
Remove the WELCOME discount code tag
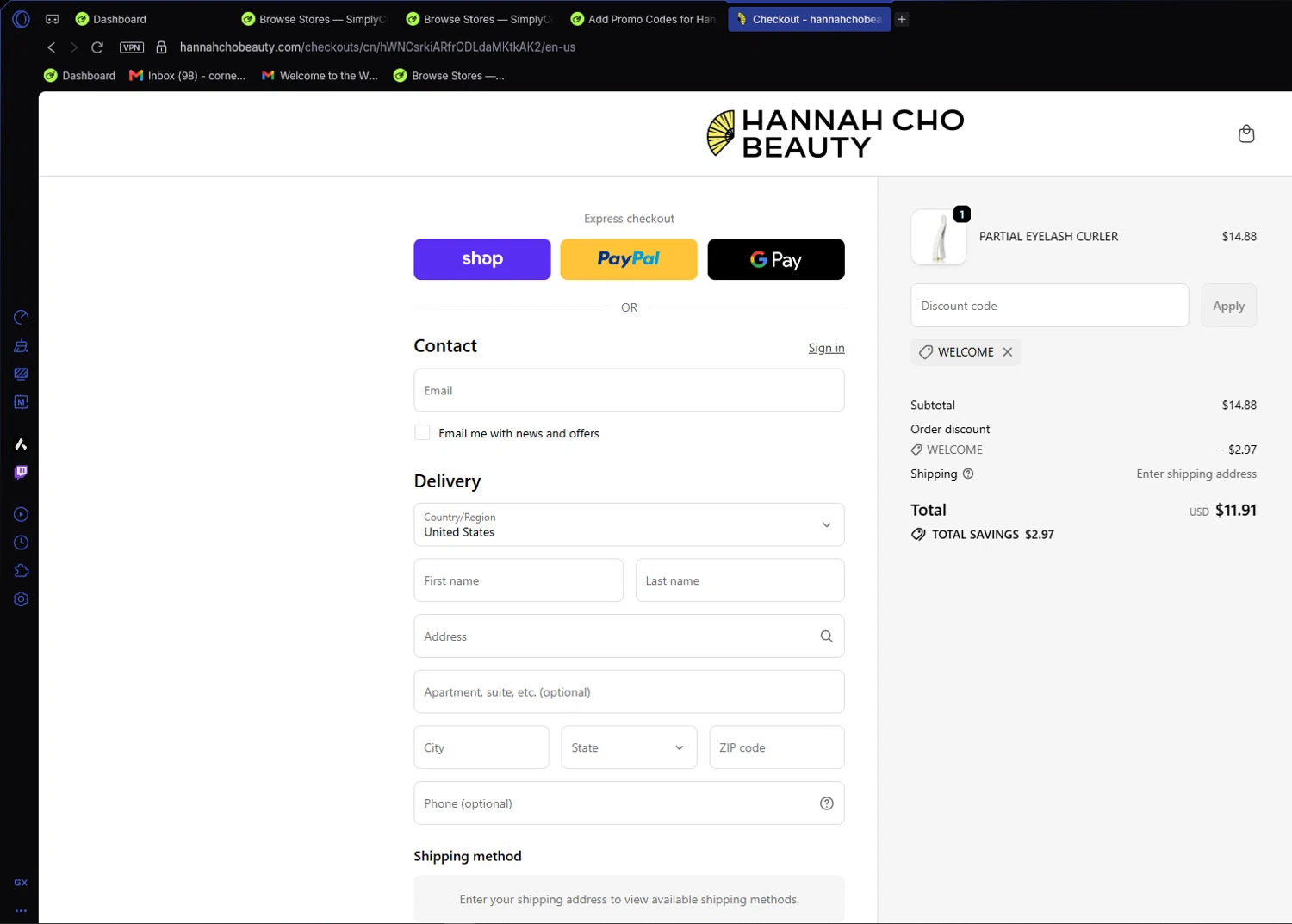(1007, 352)
